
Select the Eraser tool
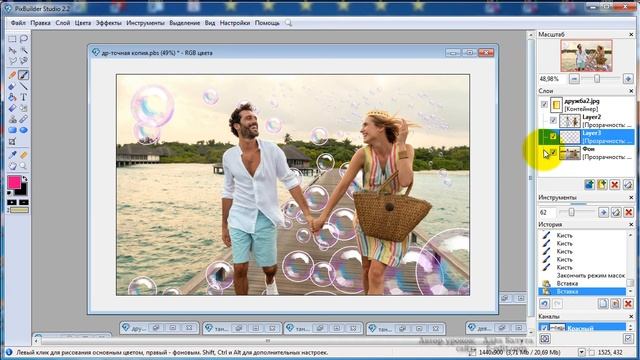point(12,86)
